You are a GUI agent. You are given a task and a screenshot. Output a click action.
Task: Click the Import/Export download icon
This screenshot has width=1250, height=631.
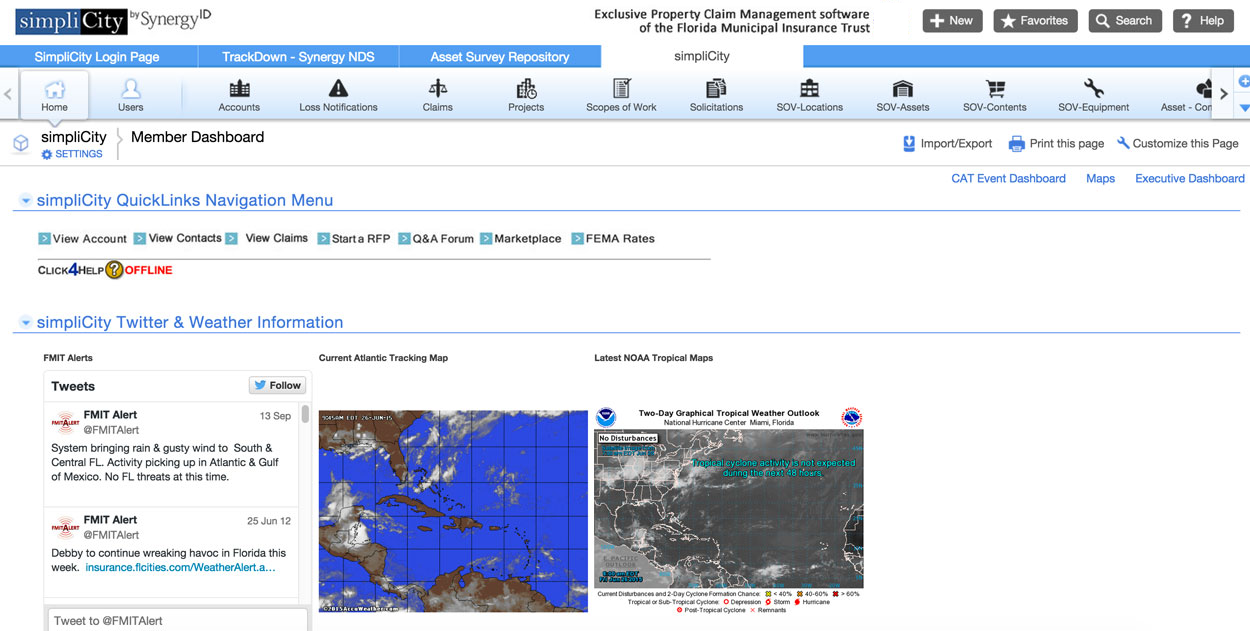point(909,144)
